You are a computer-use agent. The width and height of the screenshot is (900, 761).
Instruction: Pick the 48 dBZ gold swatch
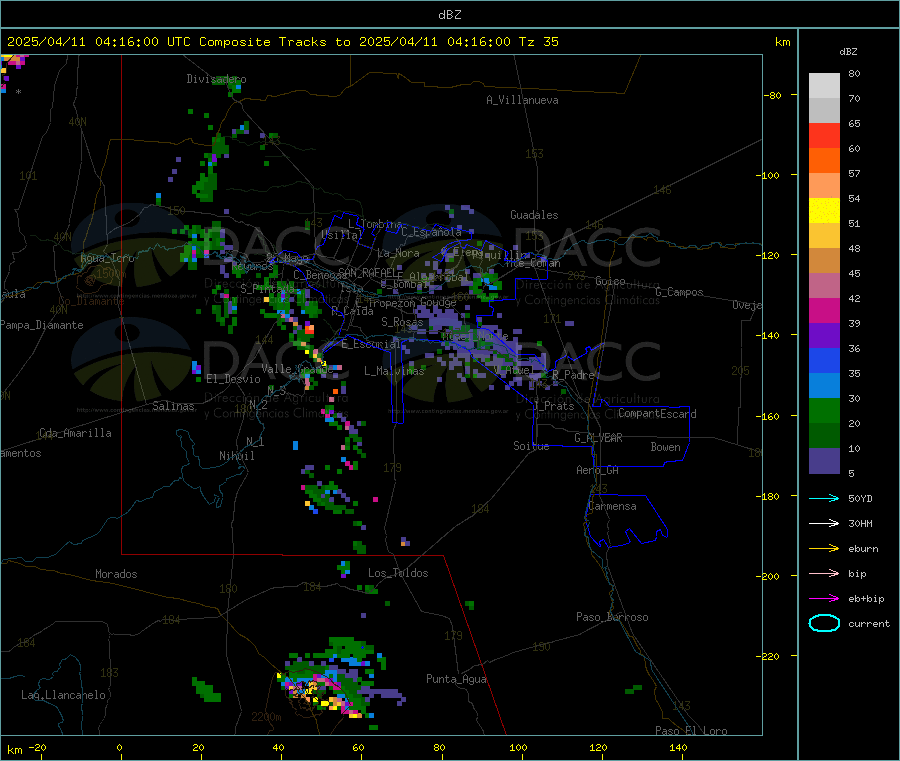pos(824,235)
